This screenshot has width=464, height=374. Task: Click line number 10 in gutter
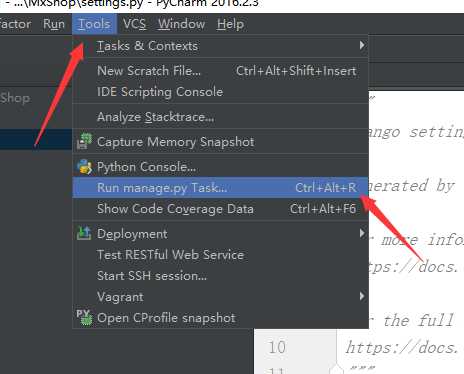click(277, 347)
